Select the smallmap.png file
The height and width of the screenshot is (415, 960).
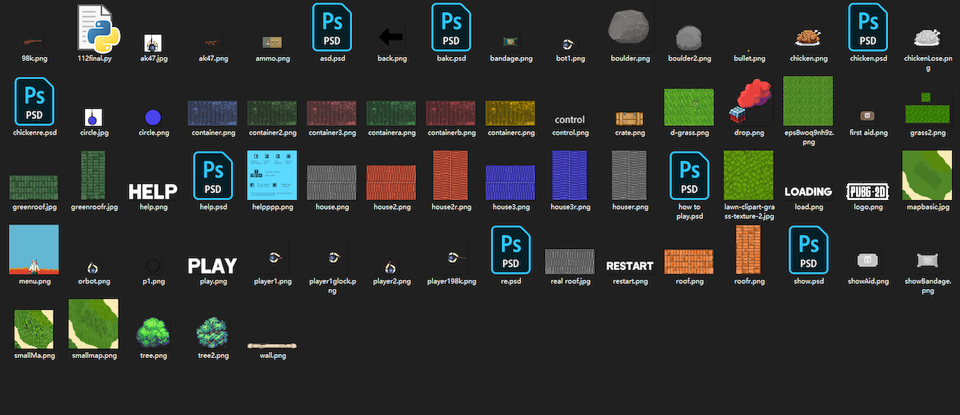coord(94,324)
